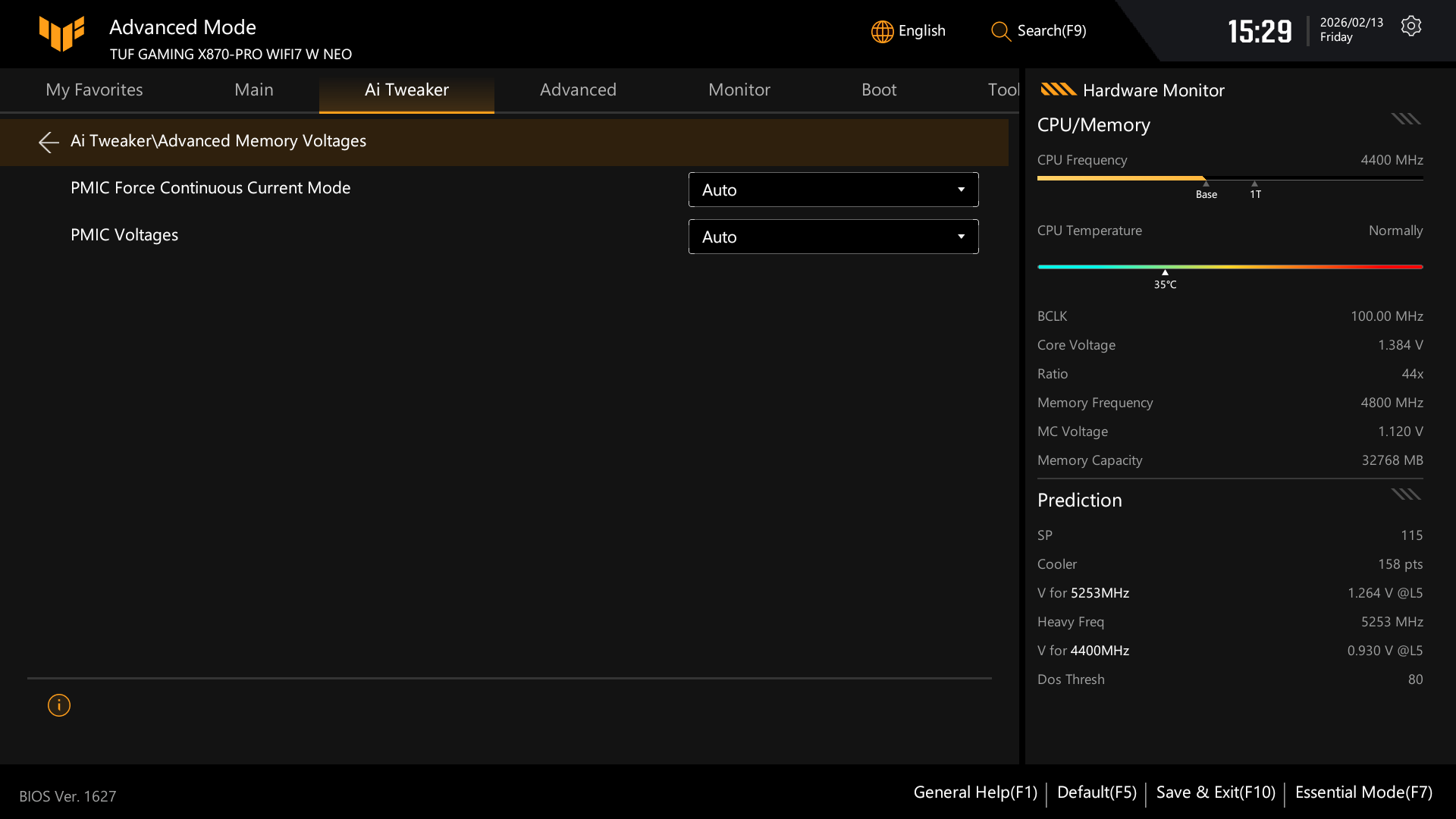Screen dimensions: 1456x819
Task: Click the clock showing 15:29
Action: [x=1260, y=31]
